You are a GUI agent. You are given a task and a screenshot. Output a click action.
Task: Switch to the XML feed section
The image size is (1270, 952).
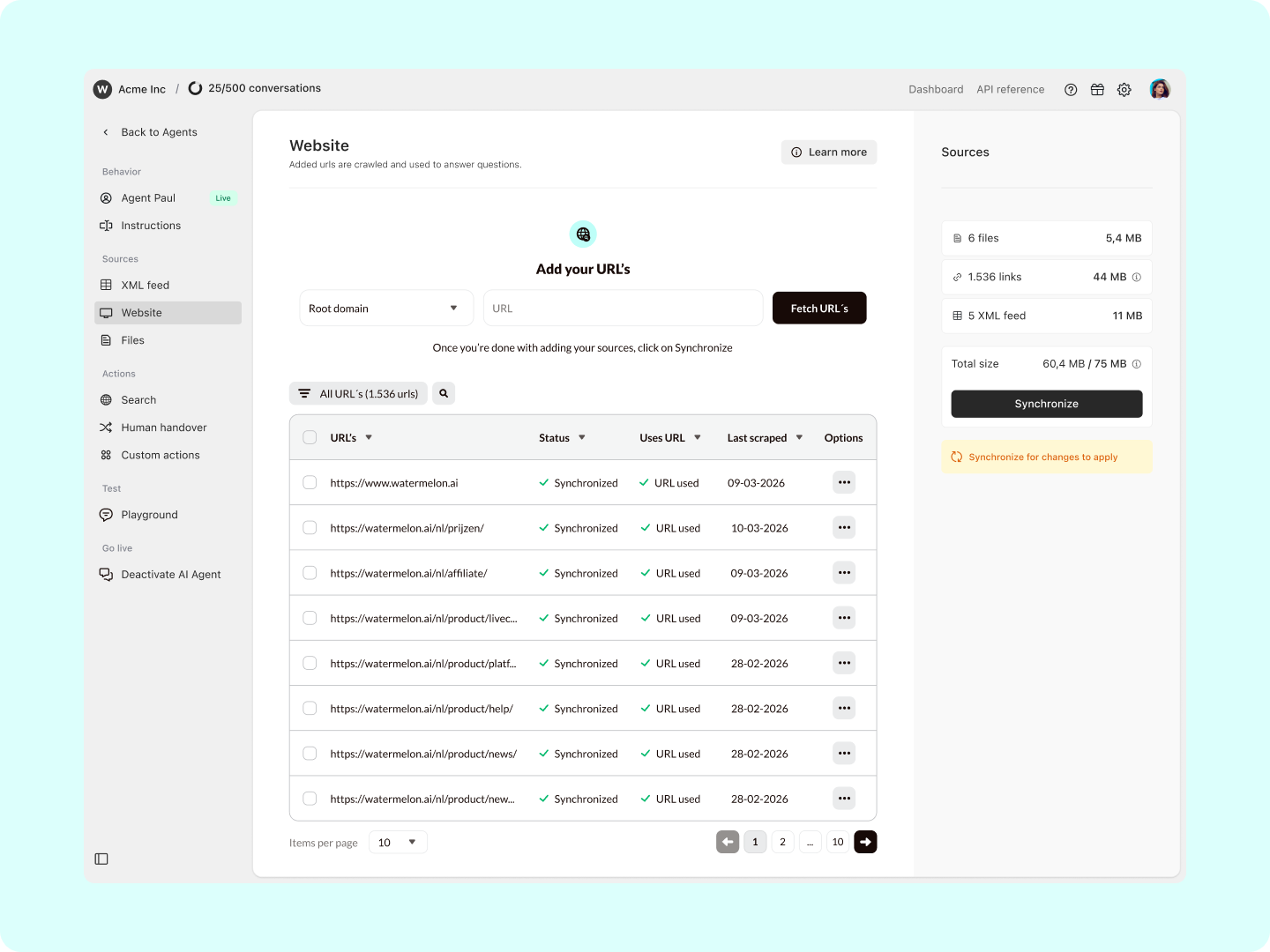pyautogui.click(x=144, y=285)
